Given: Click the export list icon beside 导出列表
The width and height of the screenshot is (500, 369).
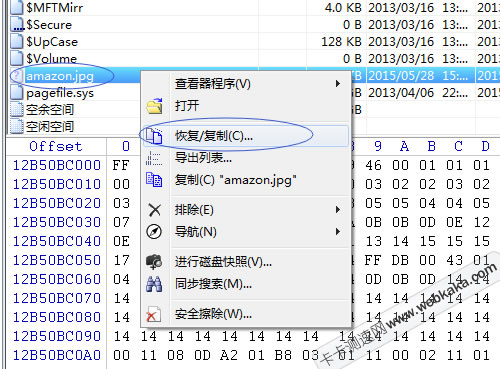Looking at the screenshot, I should click(154, 158).
